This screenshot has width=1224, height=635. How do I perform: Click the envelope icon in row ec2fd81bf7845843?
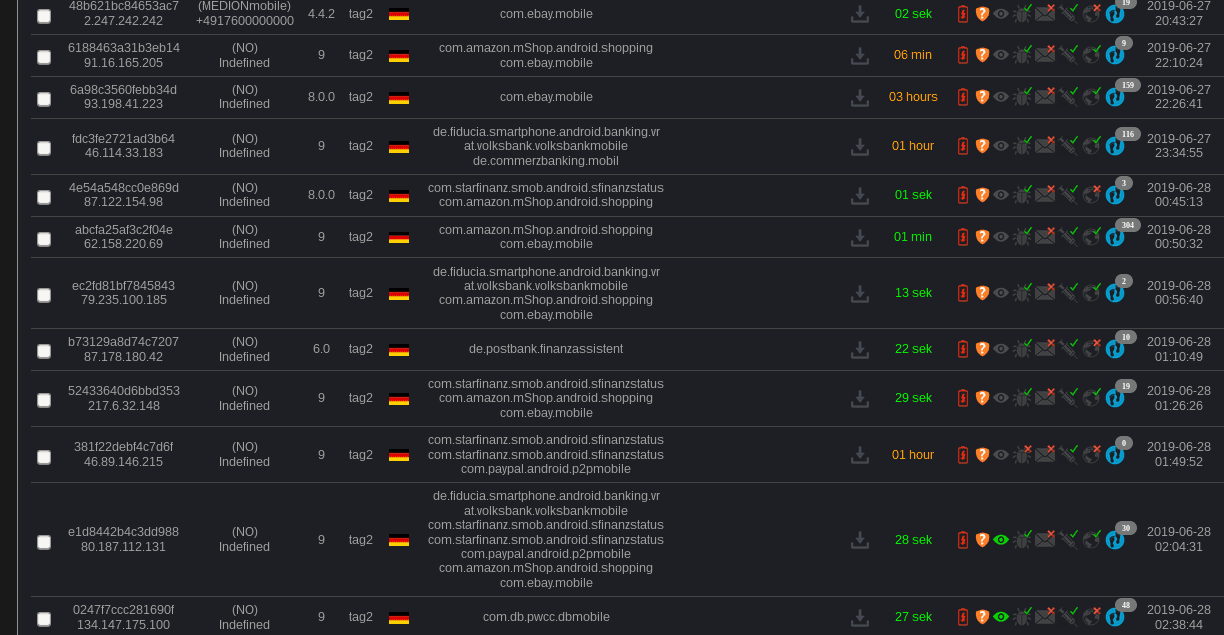[x=1045, y=293]
